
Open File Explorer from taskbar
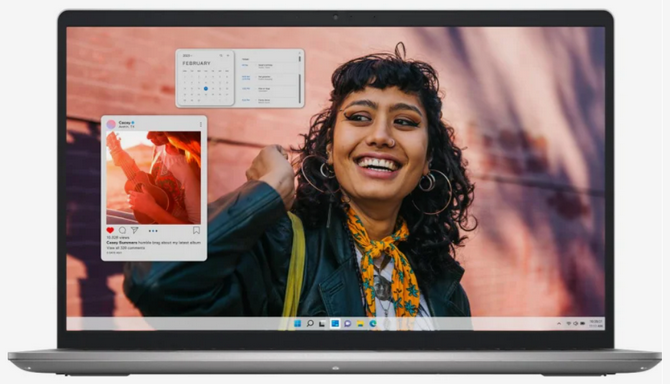pos(360,324)
